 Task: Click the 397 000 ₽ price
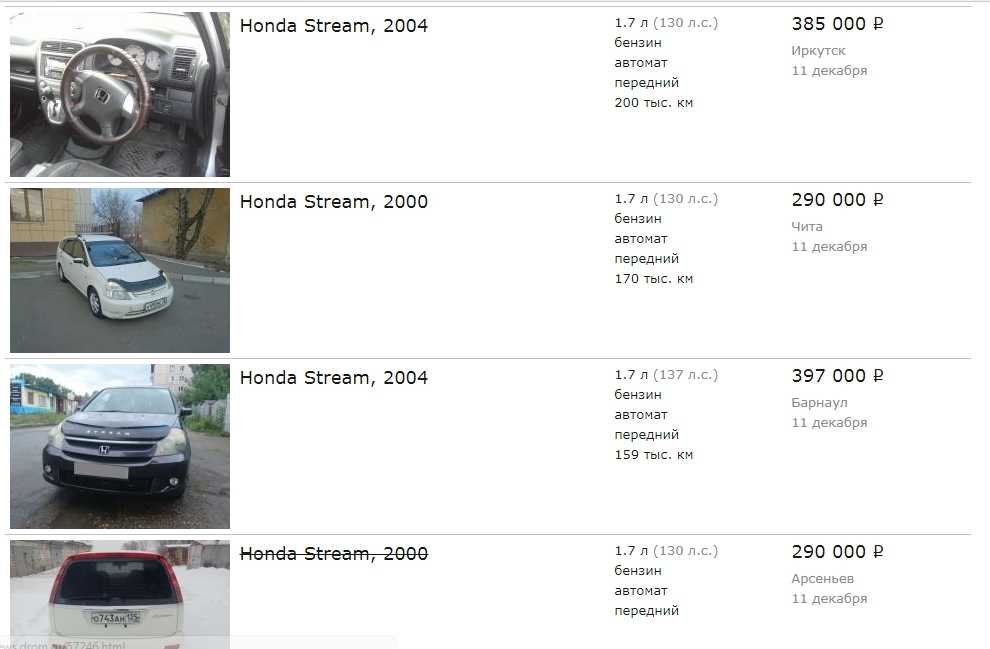point(837,376)
